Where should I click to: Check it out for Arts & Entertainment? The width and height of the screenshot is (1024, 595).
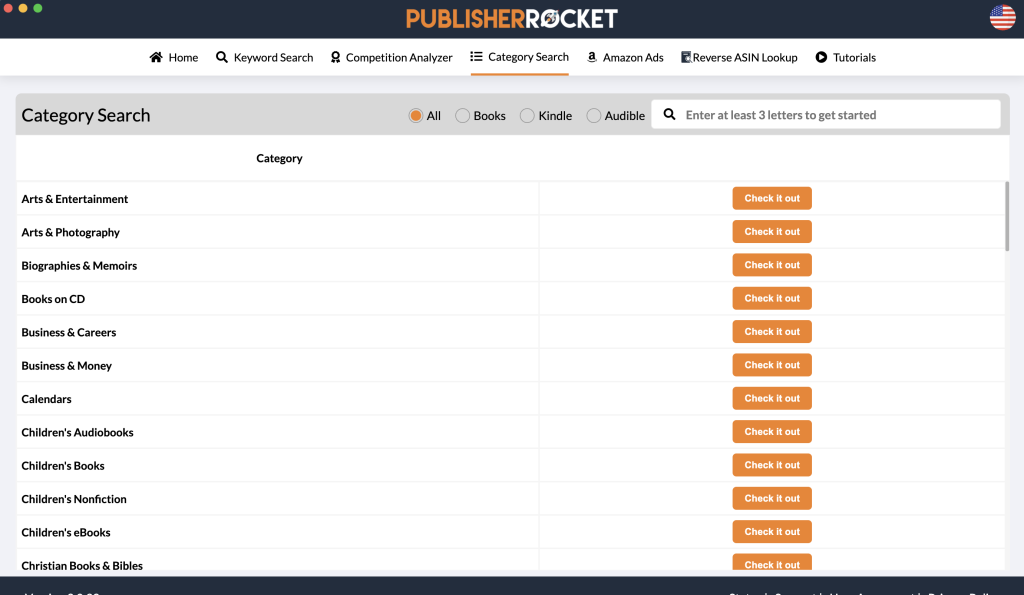[772, 198]
